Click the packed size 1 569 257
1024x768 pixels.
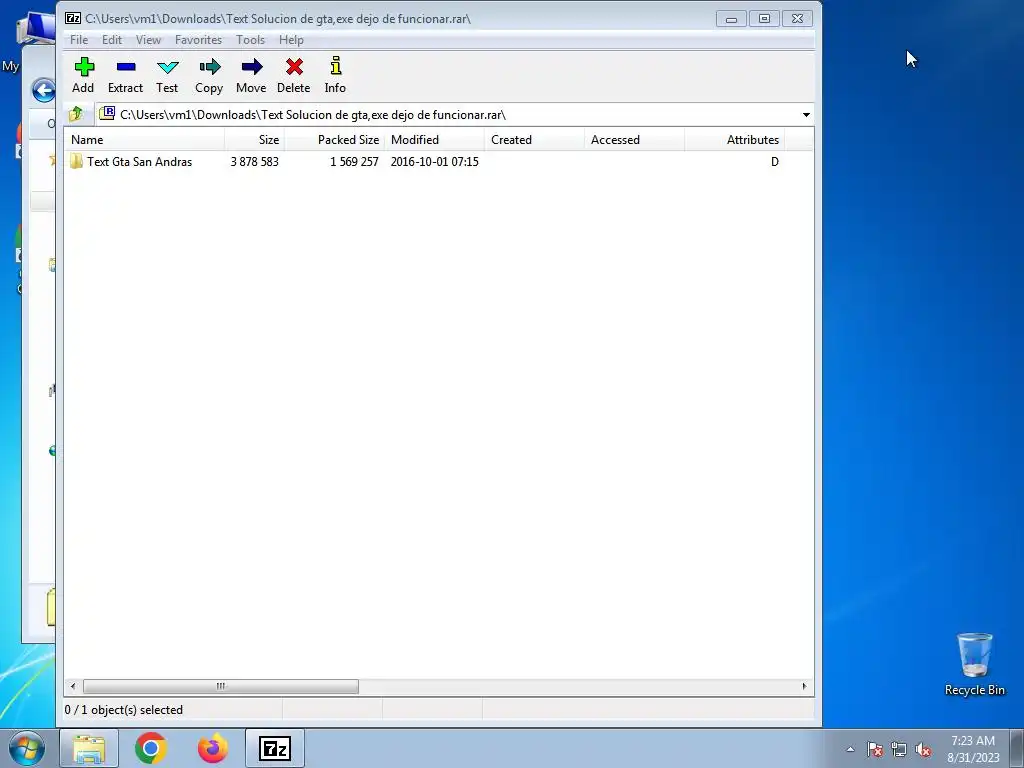click(x=354, y=161)
